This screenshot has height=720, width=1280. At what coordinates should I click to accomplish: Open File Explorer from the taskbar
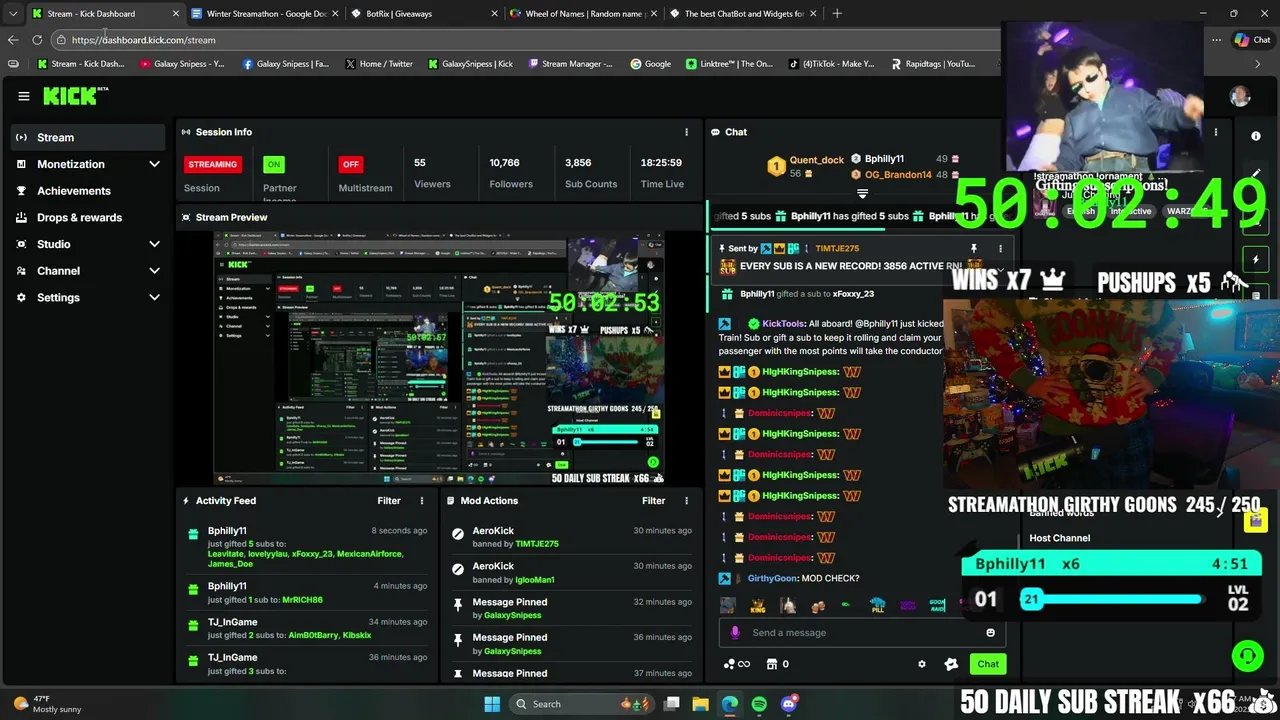tap(700, 704)
